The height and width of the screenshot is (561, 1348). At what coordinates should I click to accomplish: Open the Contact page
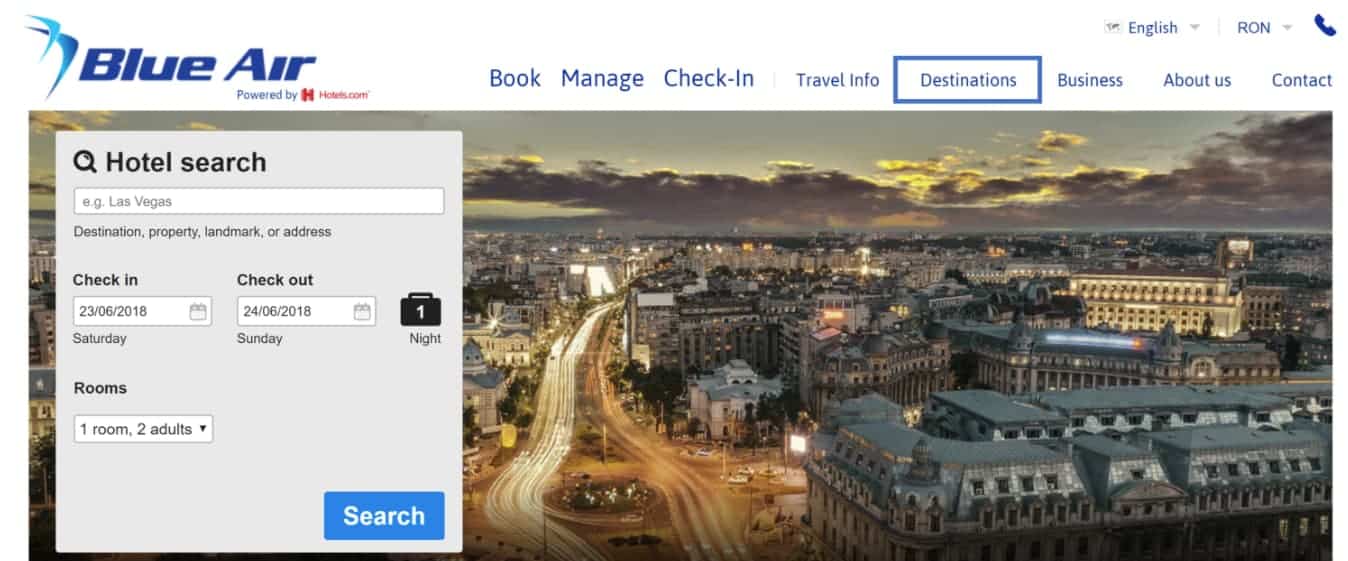1302,80
